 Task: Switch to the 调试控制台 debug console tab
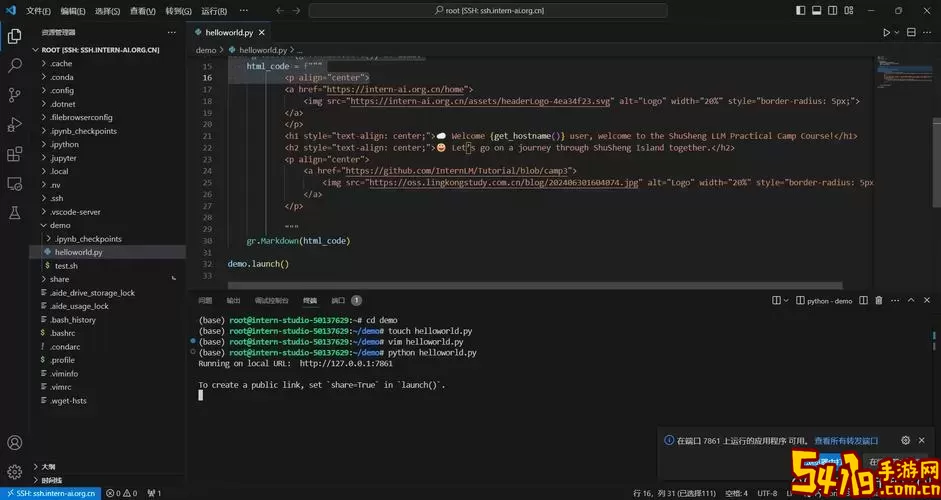coord(271,300)
